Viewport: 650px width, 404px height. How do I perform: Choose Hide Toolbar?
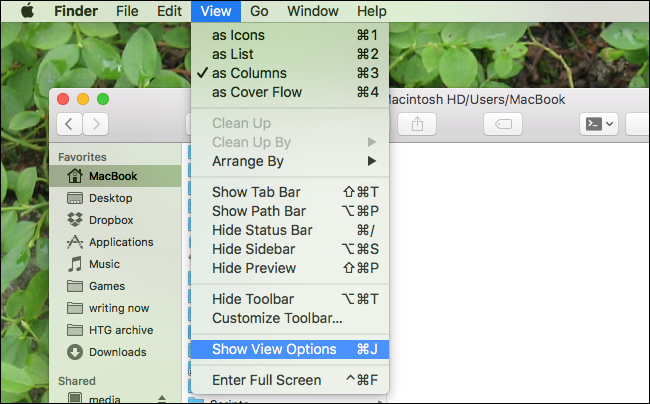(x=290, y=299)
